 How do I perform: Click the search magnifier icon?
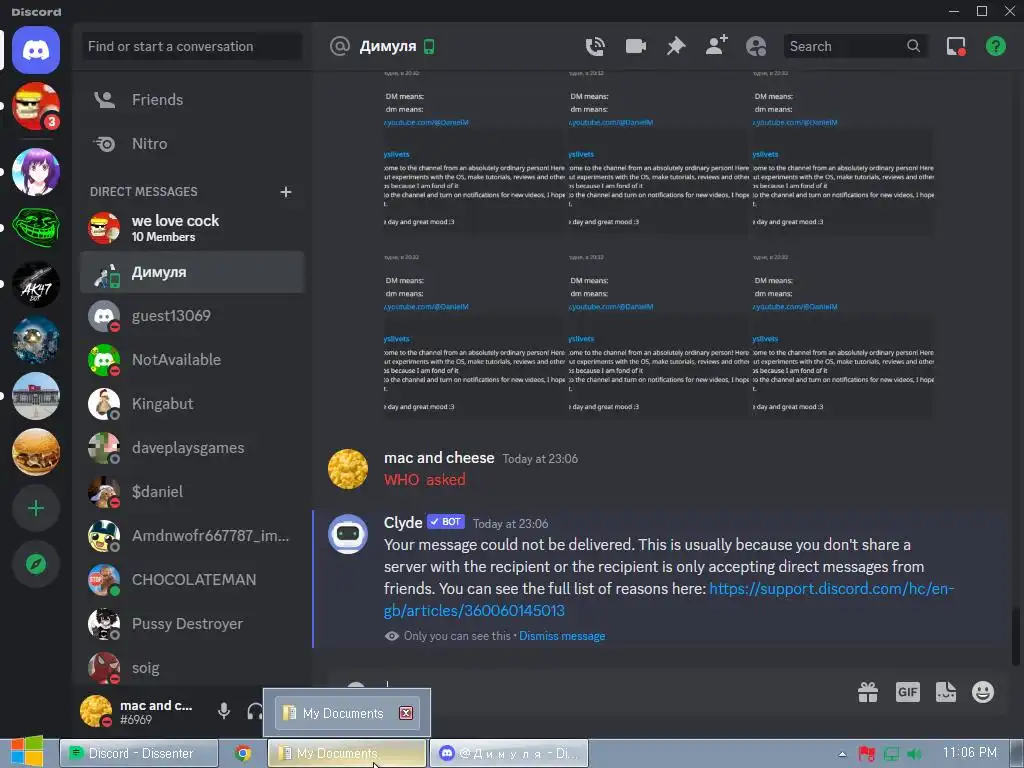(x=914, y=46)
